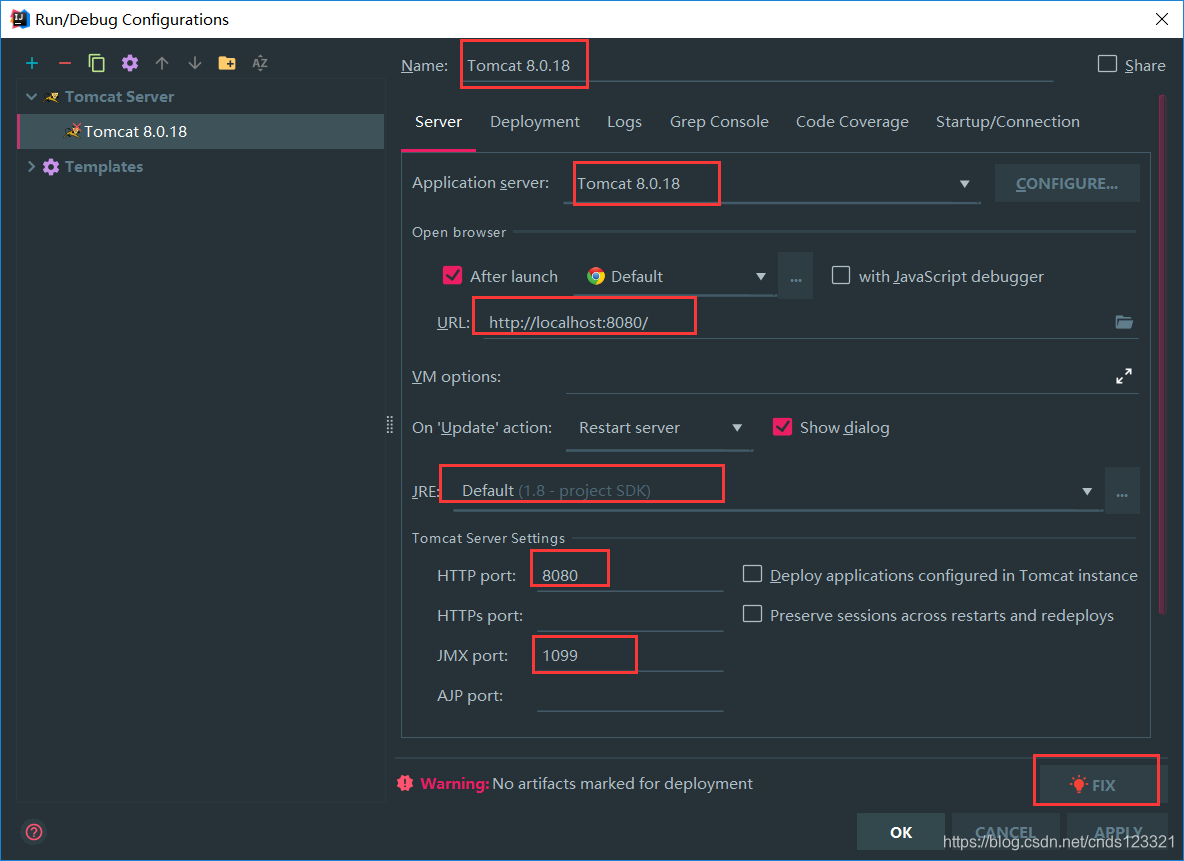Click the Tomcat Server group icon
This screenshot has width=1184, height=861.
[51, 97]
